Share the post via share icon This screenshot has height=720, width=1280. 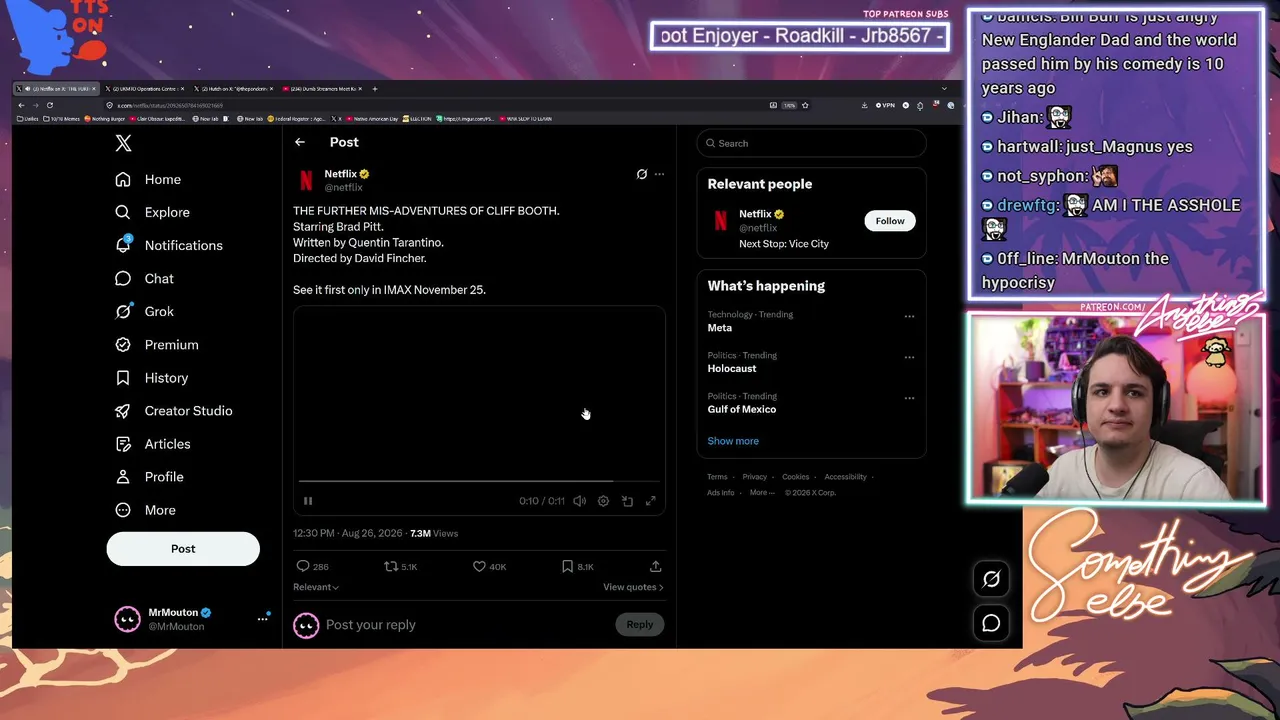tap(656, 566)
